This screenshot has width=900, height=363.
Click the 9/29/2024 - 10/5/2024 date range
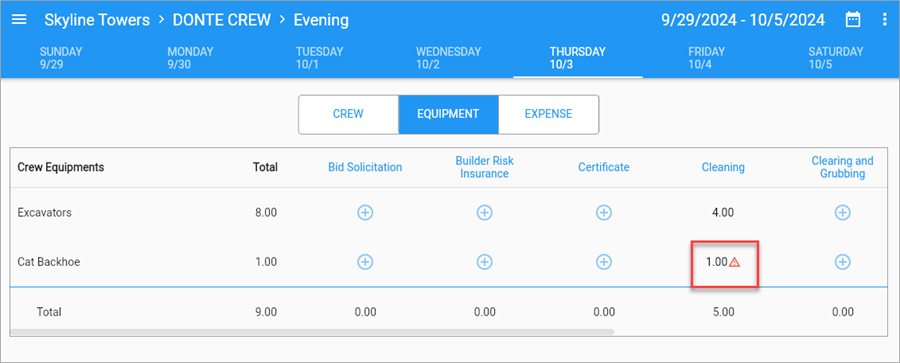743,20
